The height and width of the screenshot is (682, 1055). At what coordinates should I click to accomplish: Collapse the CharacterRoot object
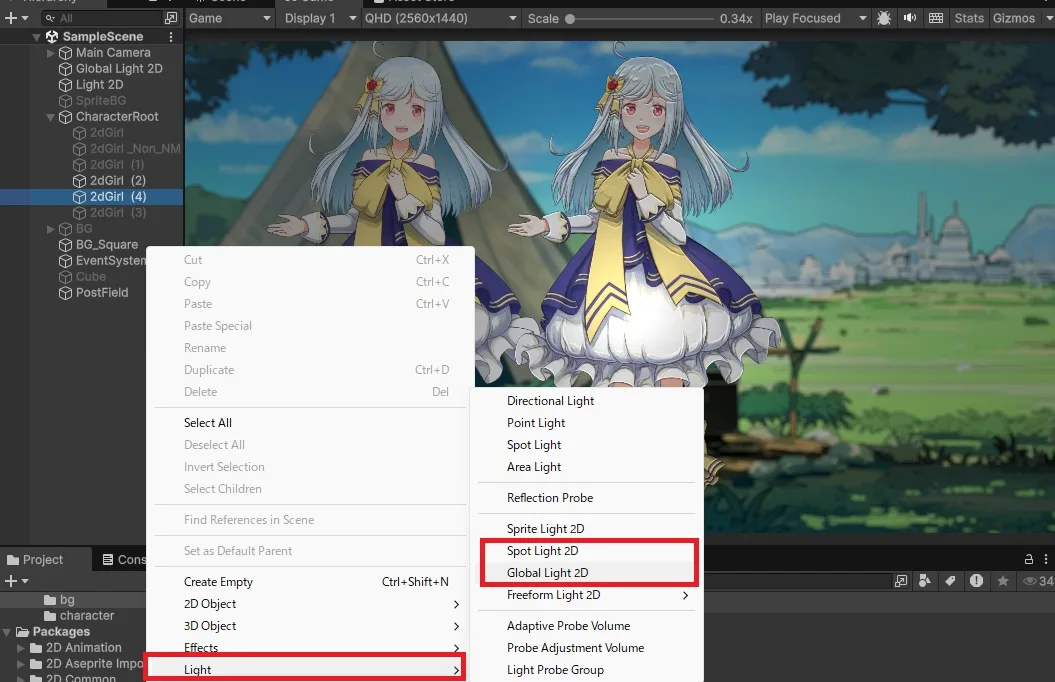50,117
